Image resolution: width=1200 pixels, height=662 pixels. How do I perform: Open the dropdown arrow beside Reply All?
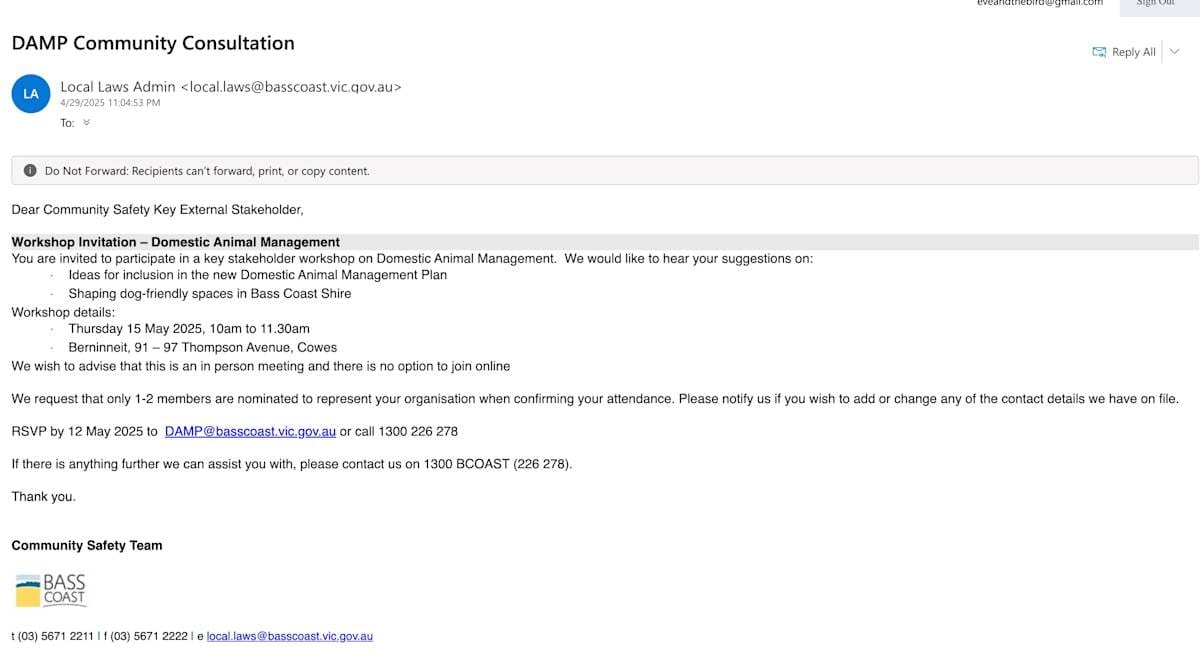pos(1175,52)
